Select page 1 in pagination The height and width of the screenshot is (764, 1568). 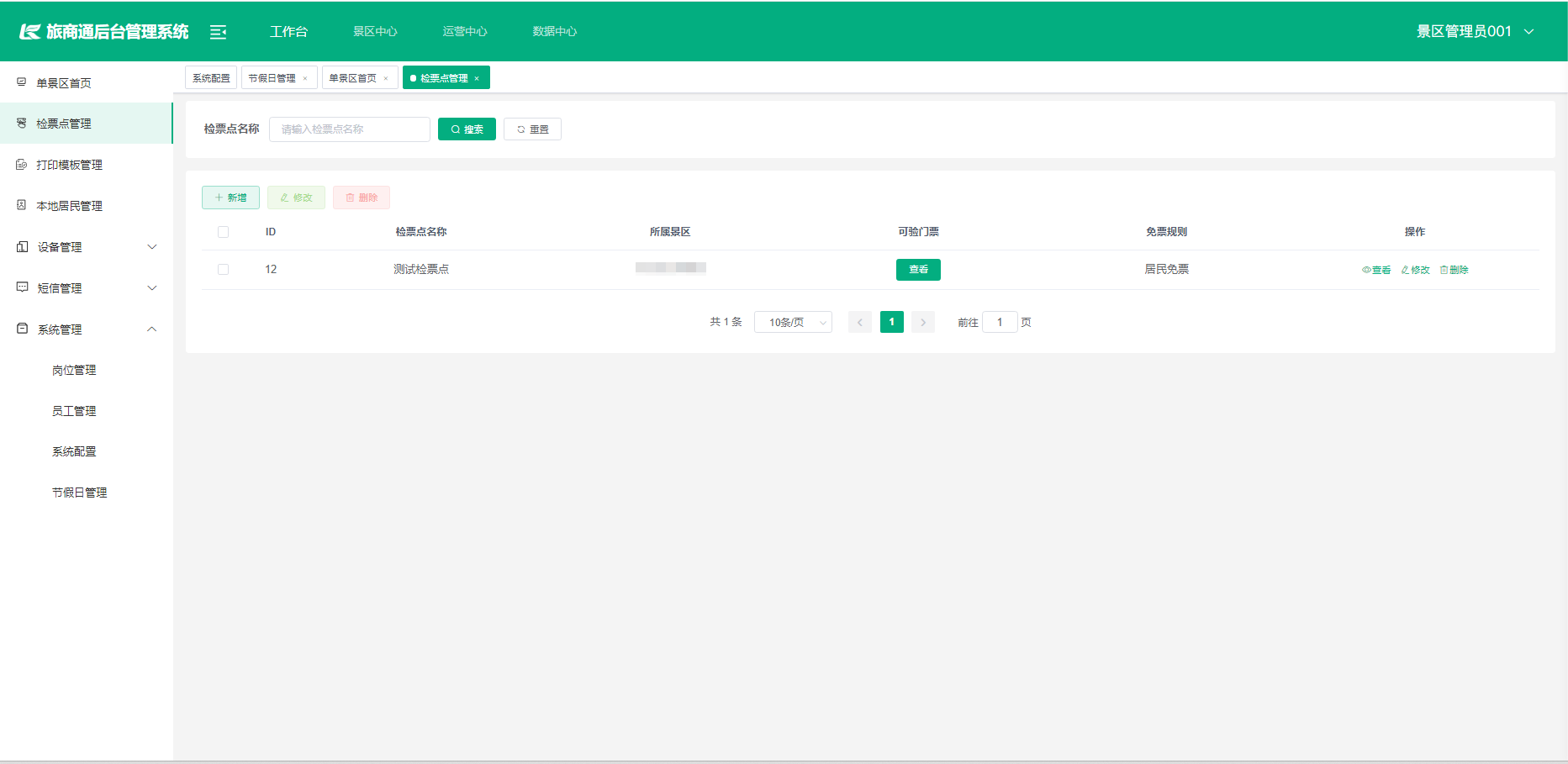[x=892, y=322]
